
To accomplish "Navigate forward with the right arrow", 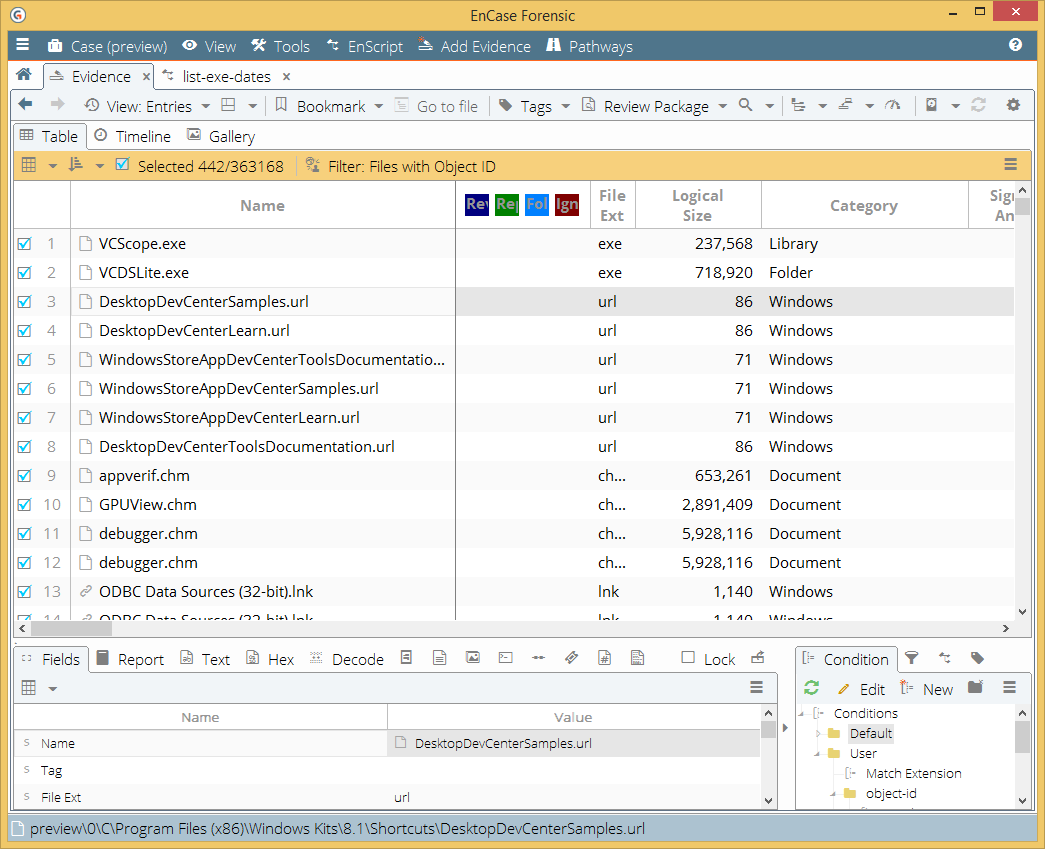I will coord(57,105).
